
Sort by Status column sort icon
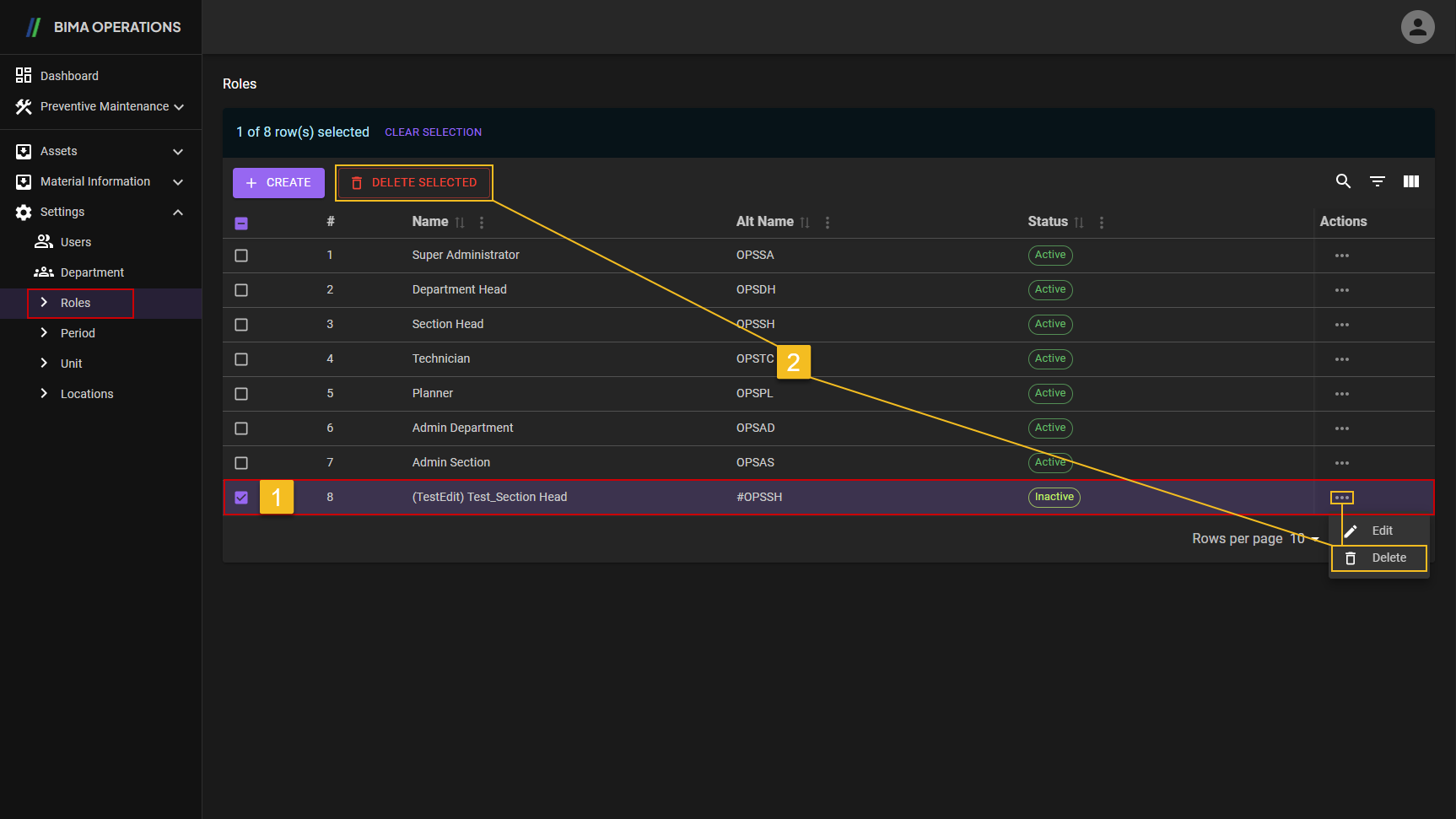click(x=1079, y=223)
